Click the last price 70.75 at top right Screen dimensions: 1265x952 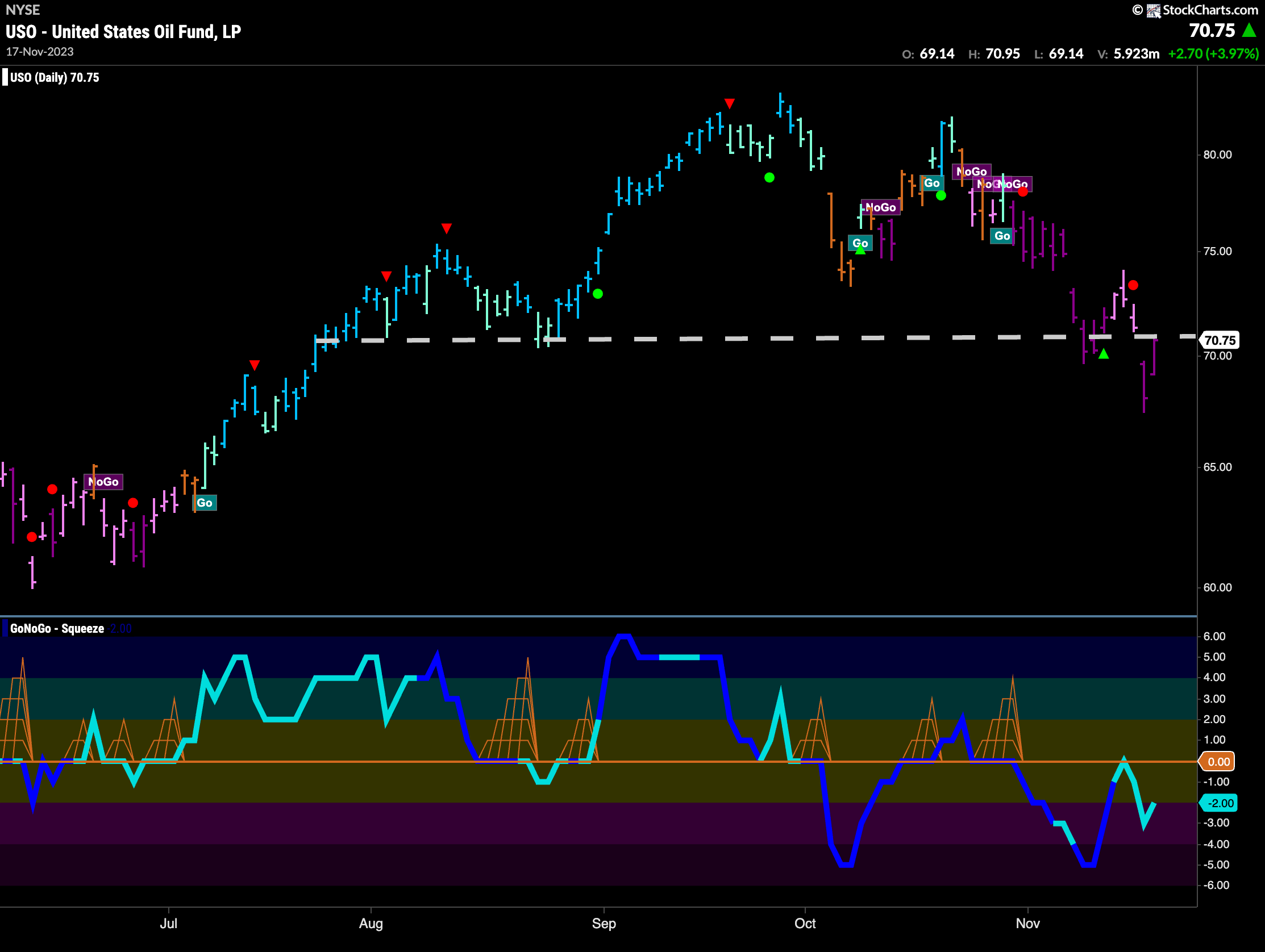[x=1212, y=31]
